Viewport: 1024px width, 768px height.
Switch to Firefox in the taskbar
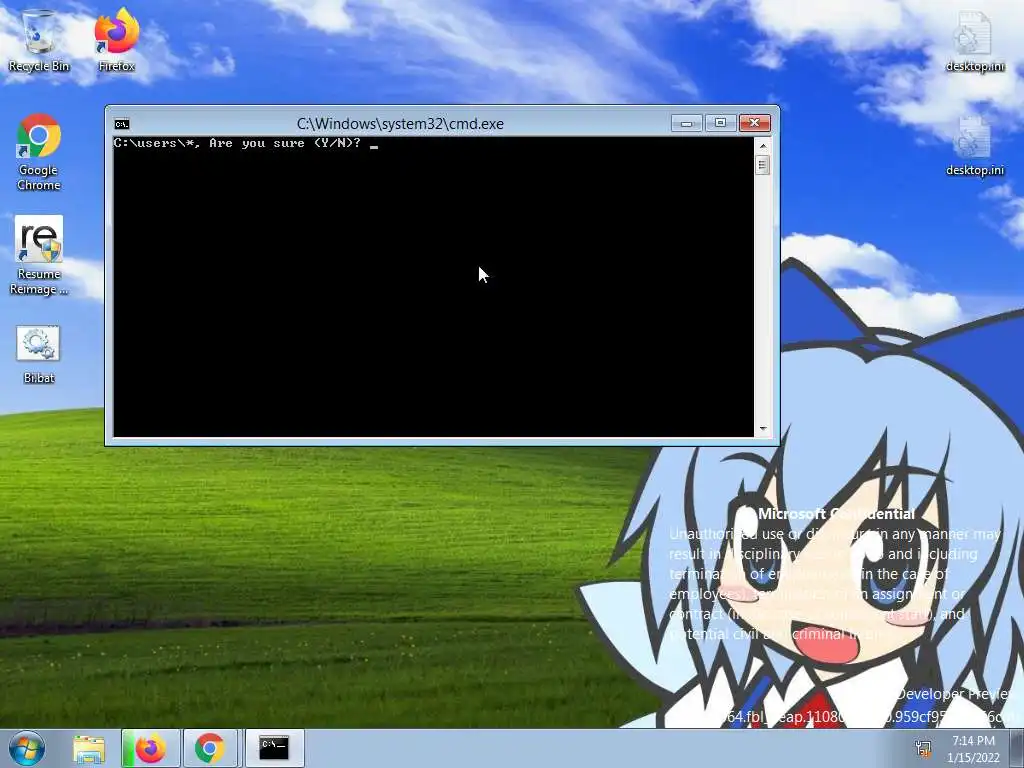click(150, 748)
